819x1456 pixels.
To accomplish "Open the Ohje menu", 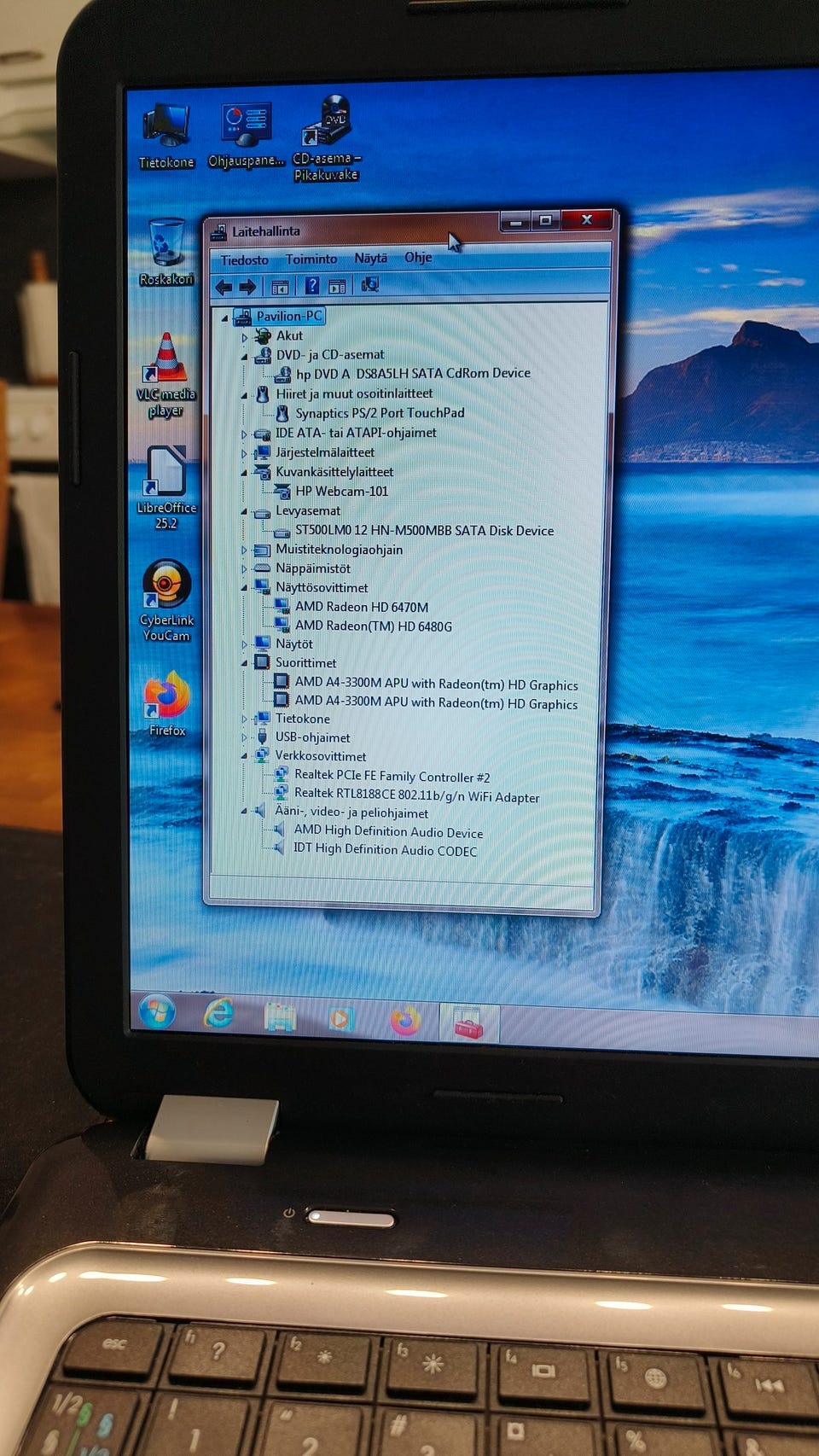I will 418,257.
